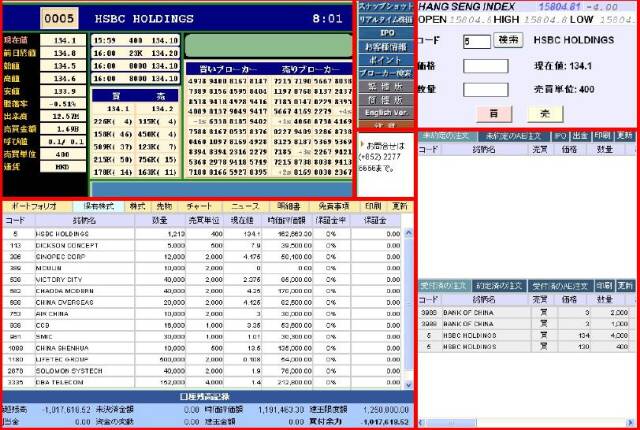Select the 受付済のAE注文 tab
The image size is (640, 430).
coord(560,286)
